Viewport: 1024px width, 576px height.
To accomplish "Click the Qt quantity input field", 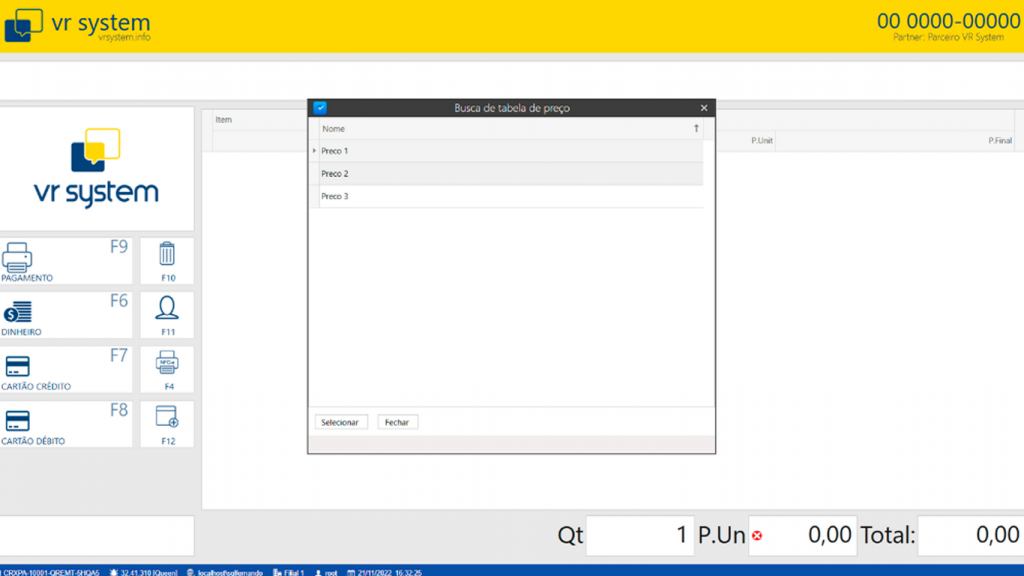I will [639, 536].
